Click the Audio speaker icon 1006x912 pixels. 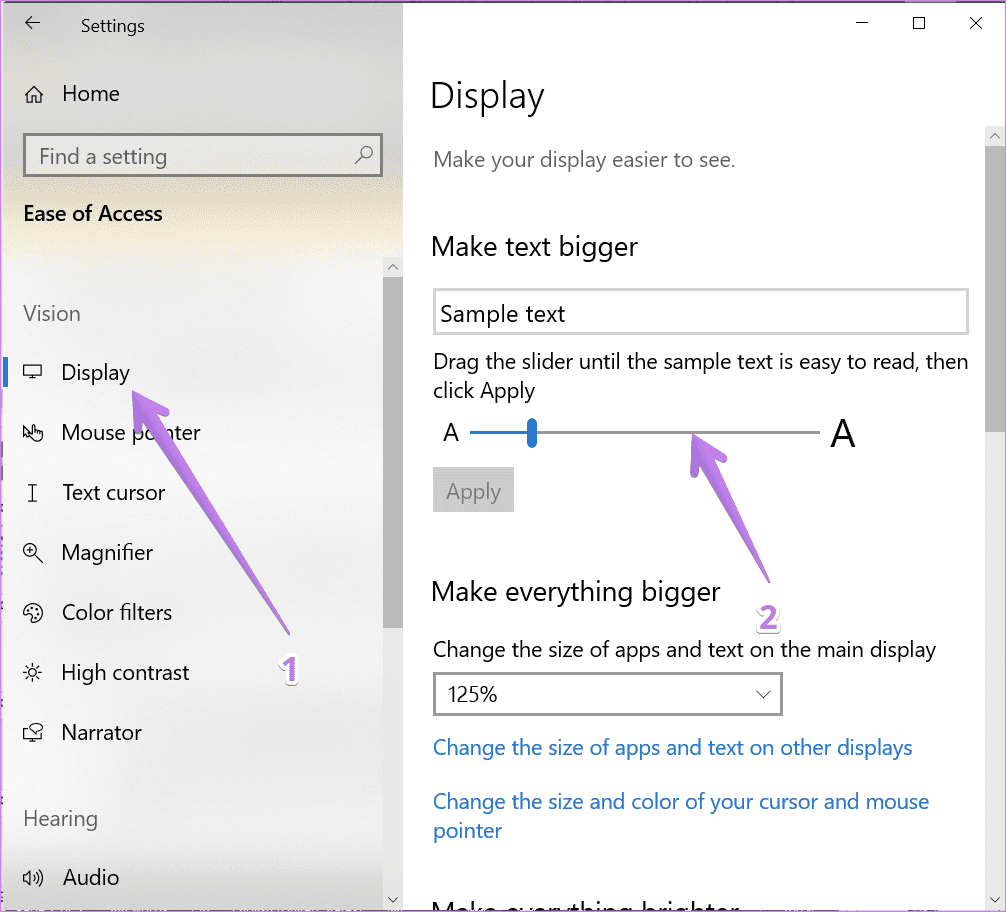pos(33,877)
